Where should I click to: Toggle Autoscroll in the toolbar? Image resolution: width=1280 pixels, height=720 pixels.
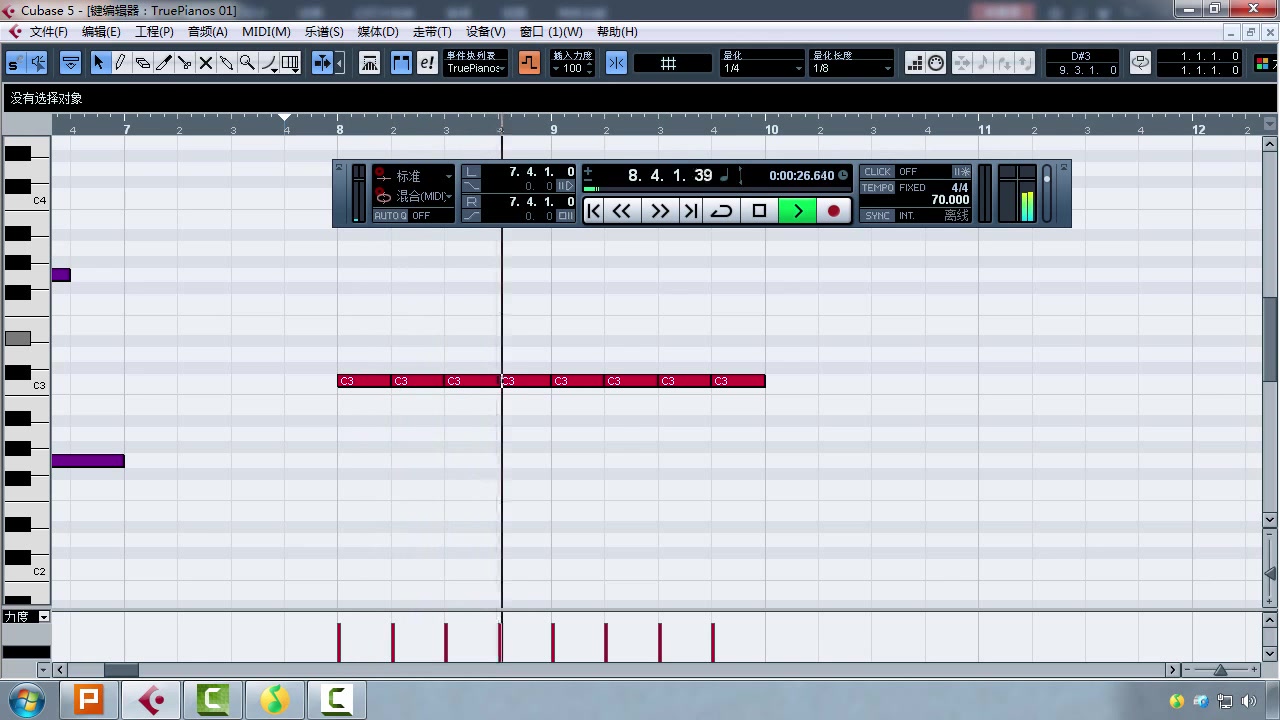322,63
